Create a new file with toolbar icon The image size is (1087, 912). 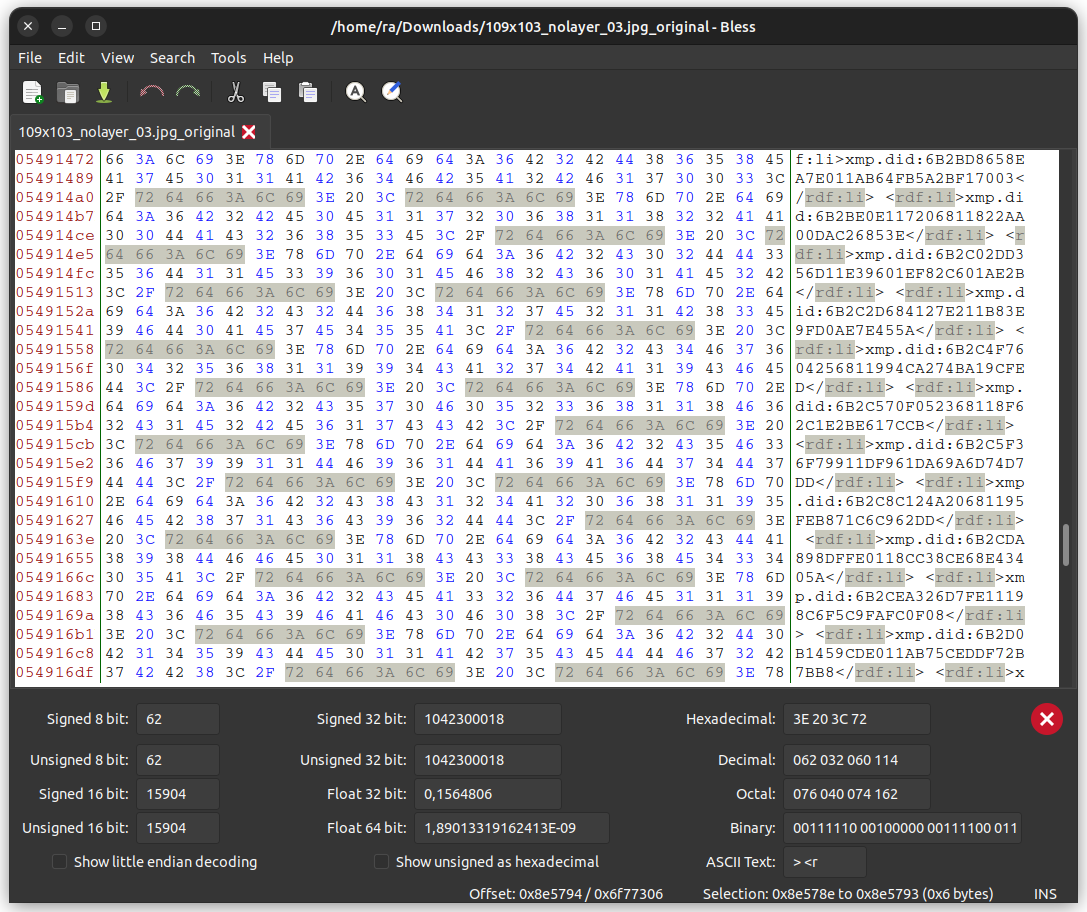pyautogui.click(x=33, y=92)
